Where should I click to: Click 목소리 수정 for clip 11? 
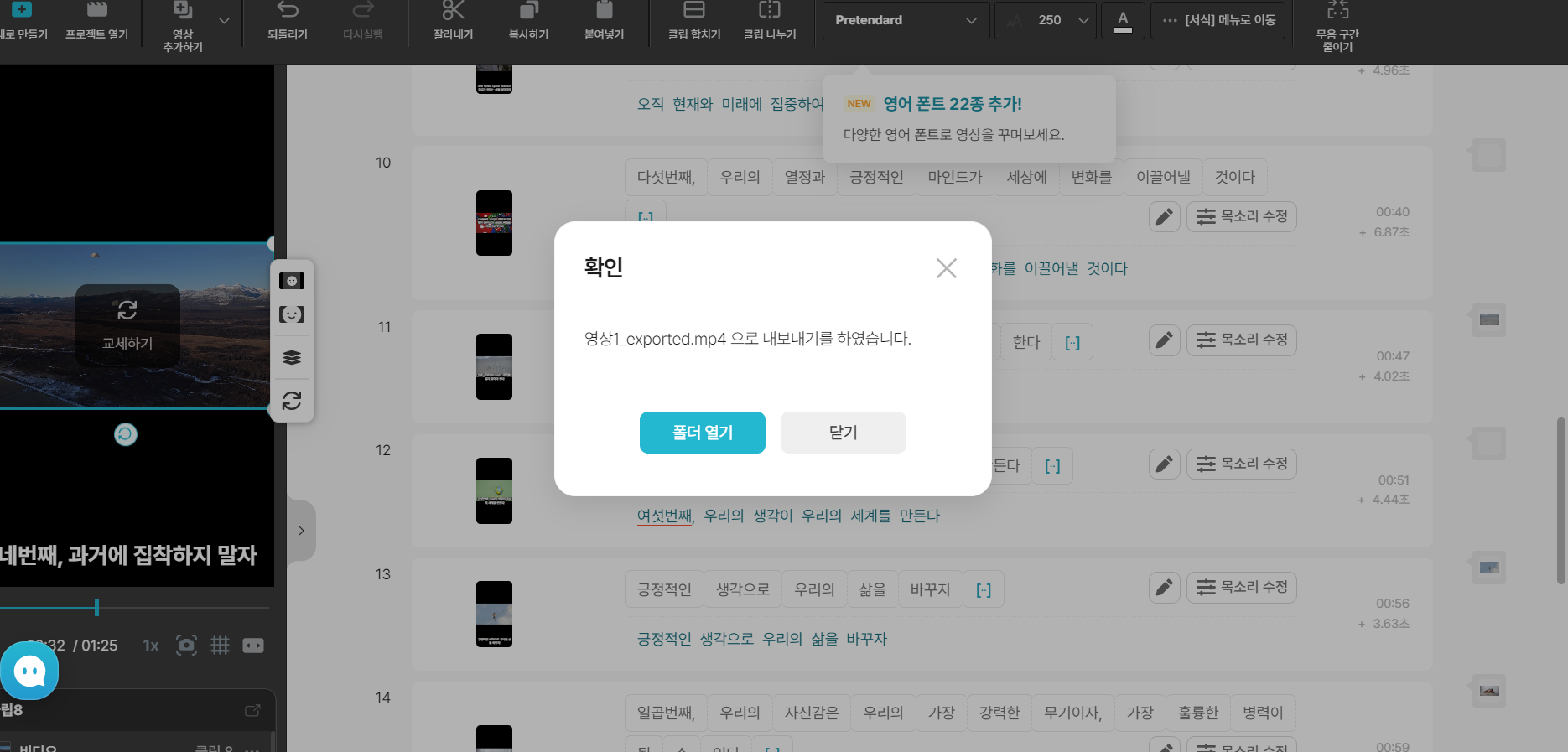tap(1241, 340)
